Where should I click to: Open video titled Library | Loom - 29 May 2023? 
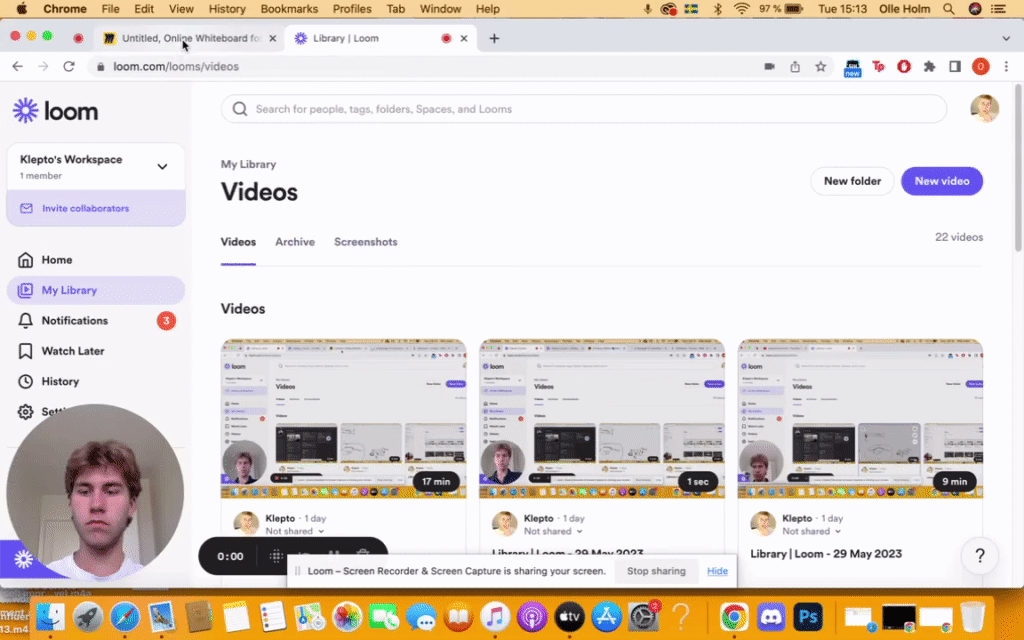click(826, 554)
